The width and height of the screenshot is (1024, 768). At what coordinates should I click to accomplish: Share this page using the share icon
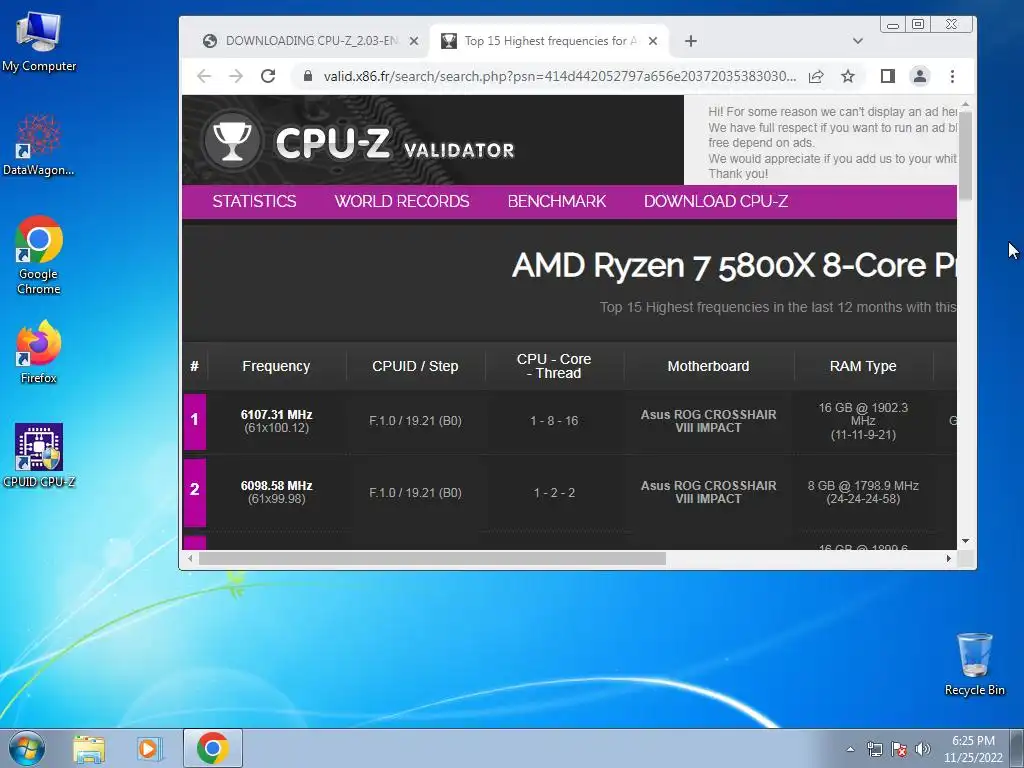click(x=816, y=76)
